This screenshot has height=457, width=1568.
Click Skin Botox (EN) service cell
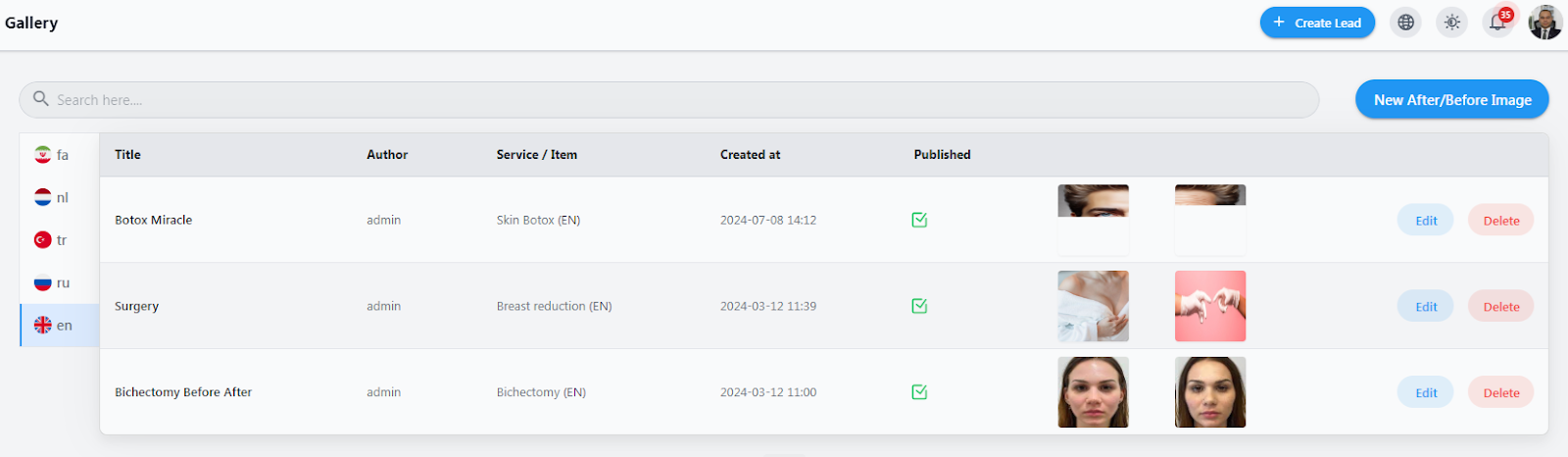(538, 220)
